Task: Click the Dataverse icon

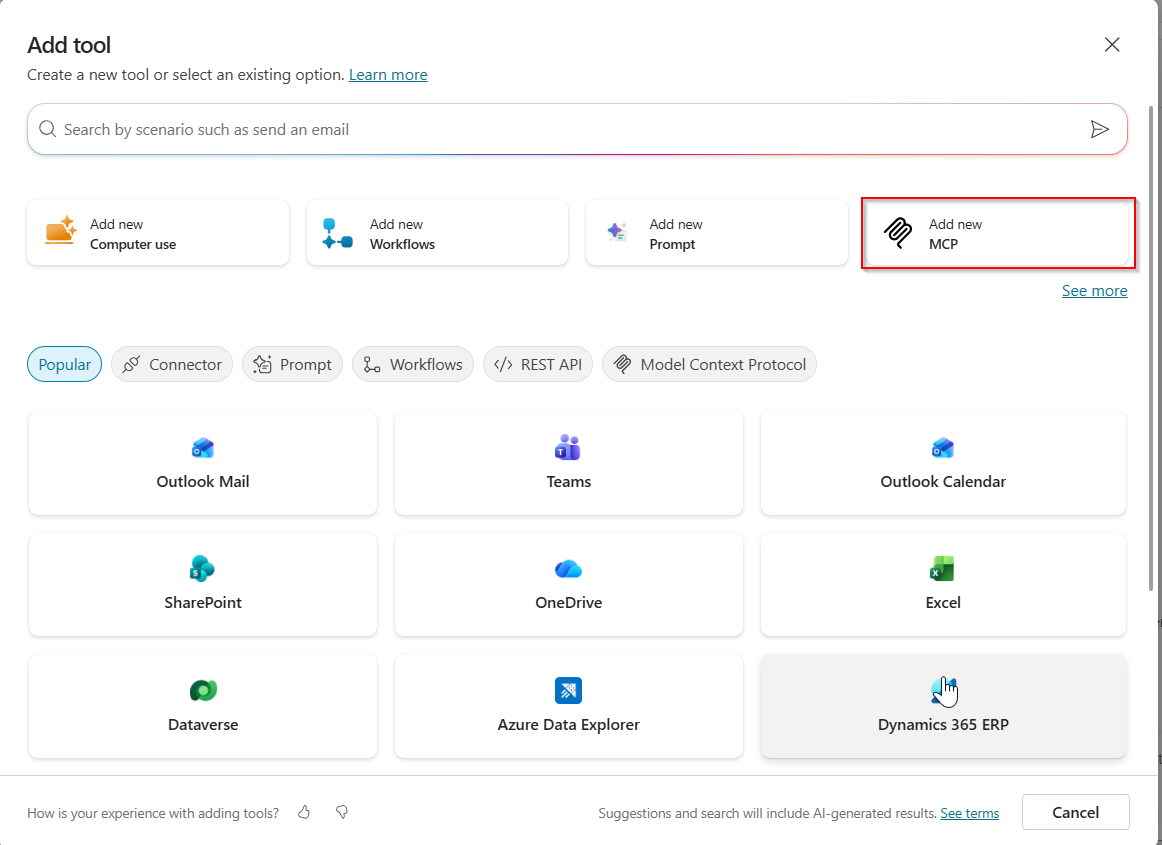Action: coord(203,690)
